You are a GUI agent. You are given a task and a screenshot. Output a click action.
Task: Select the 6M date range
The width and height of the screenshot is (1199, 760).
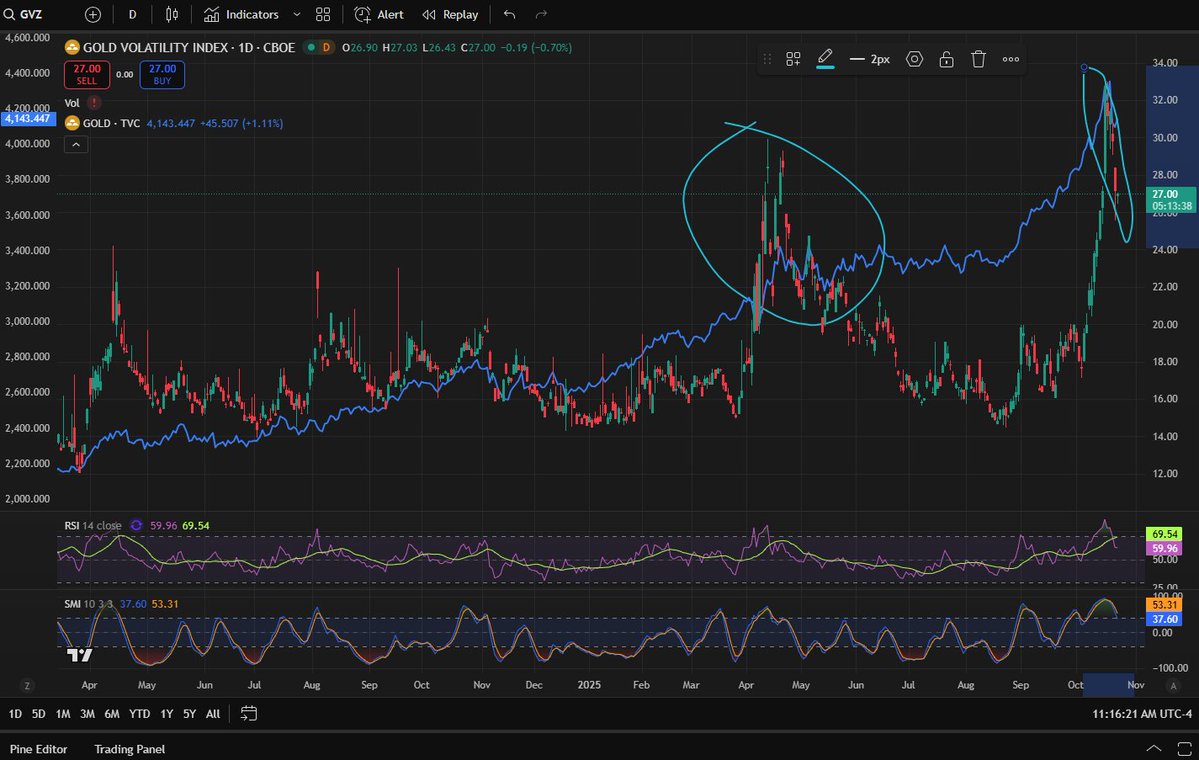pyautogui.click(x=112, y=714)
